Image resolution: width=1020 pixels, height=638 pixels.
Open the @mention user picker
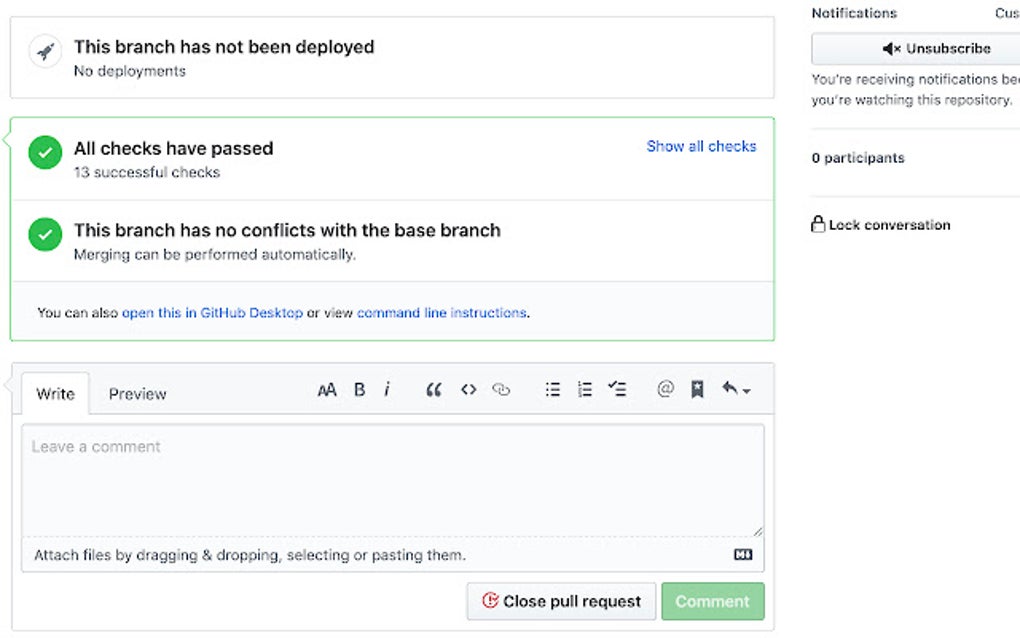666,389
